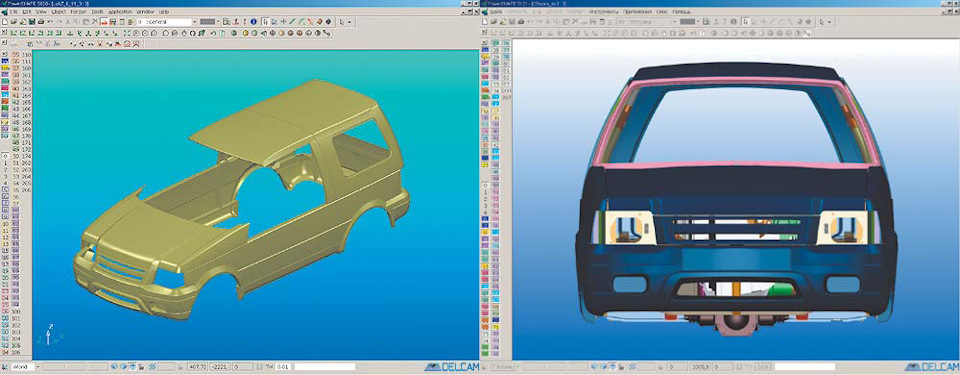960x375 pixels.
Task: Show model information with blue info icon
Action: pos(253,21)
